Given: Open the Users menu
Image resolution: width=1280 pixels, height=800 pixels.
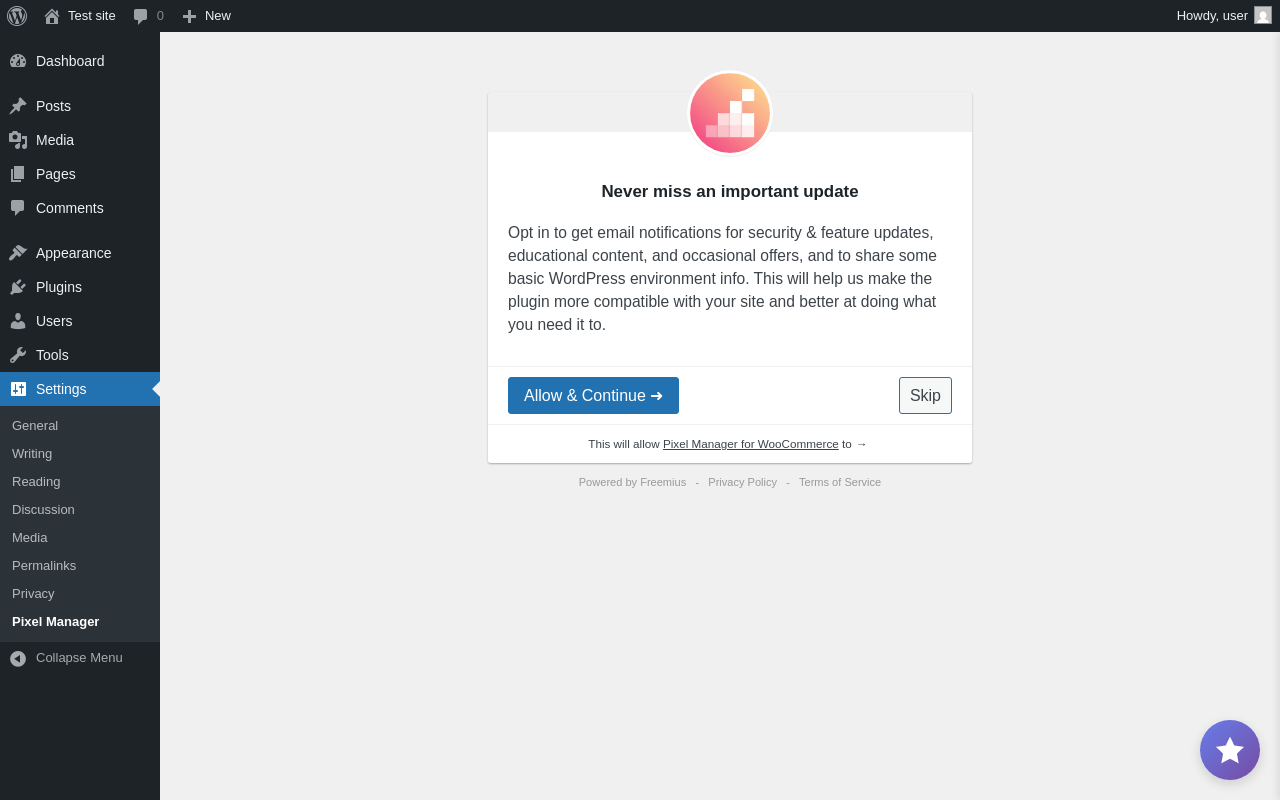Looking at the screenshot, I should (x=80, y=321).
